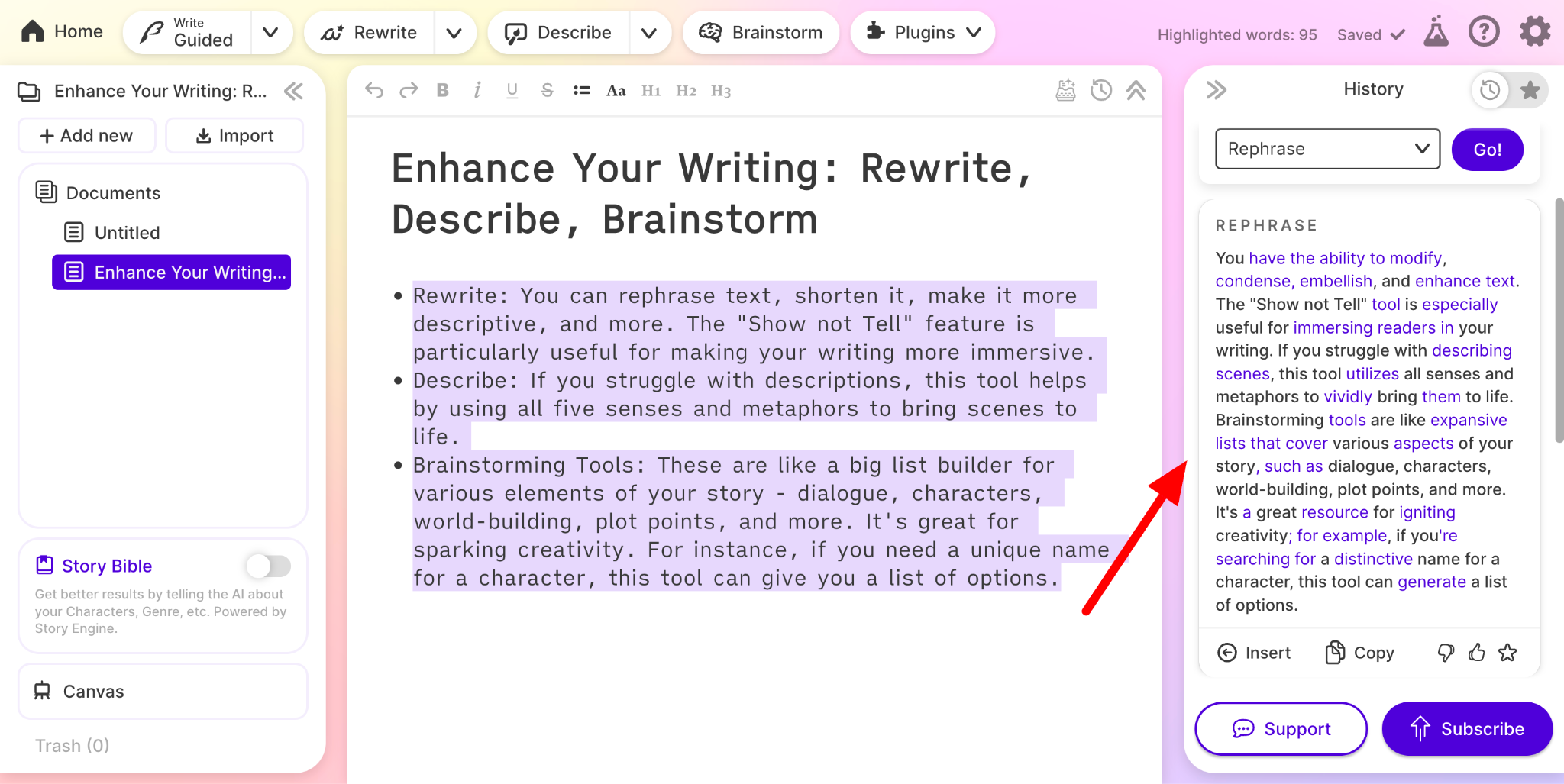Toggle strikethrough formatting

click(x=547, y=91)
